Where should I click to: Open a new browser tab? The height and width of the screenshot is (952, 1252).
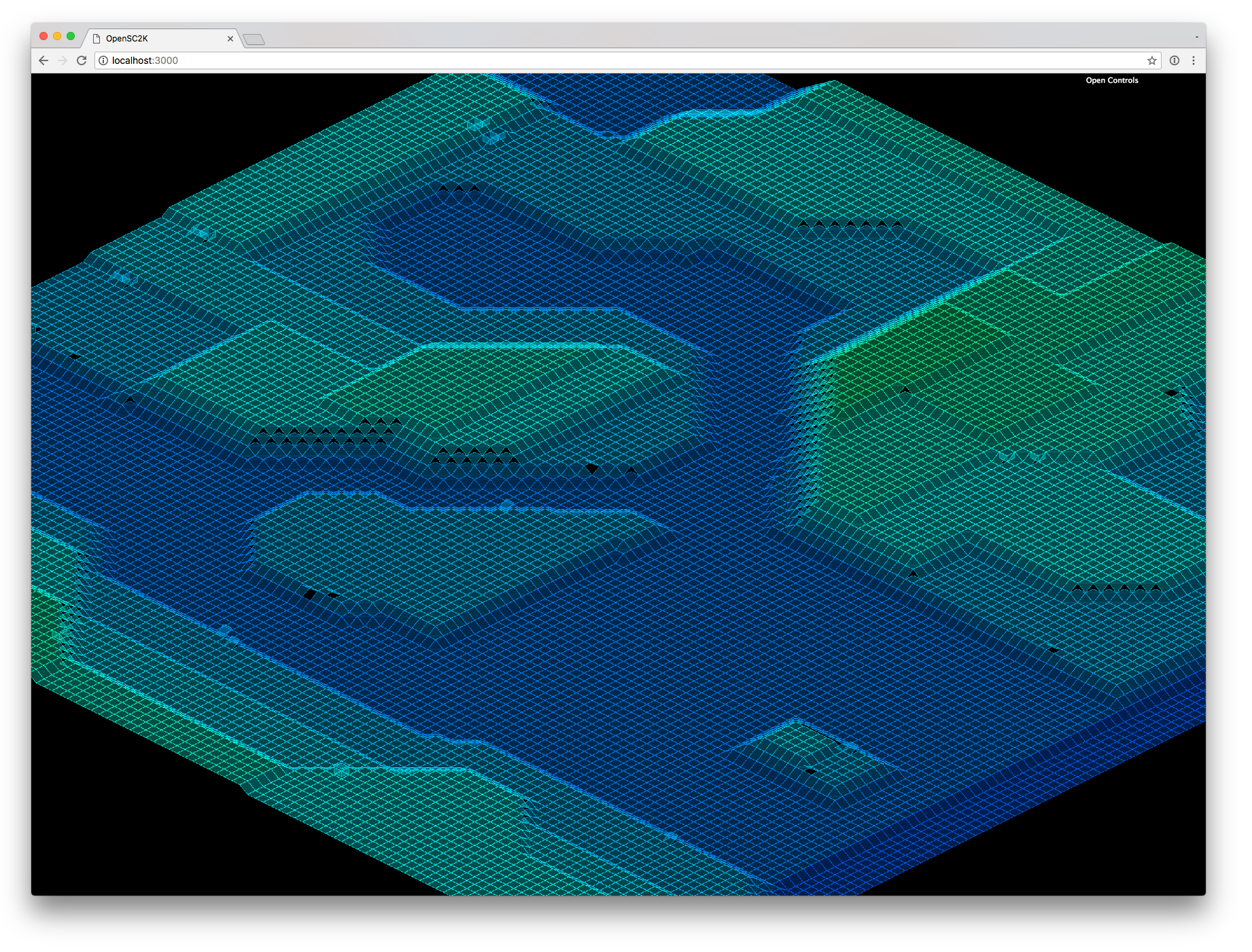click(254, 39)
